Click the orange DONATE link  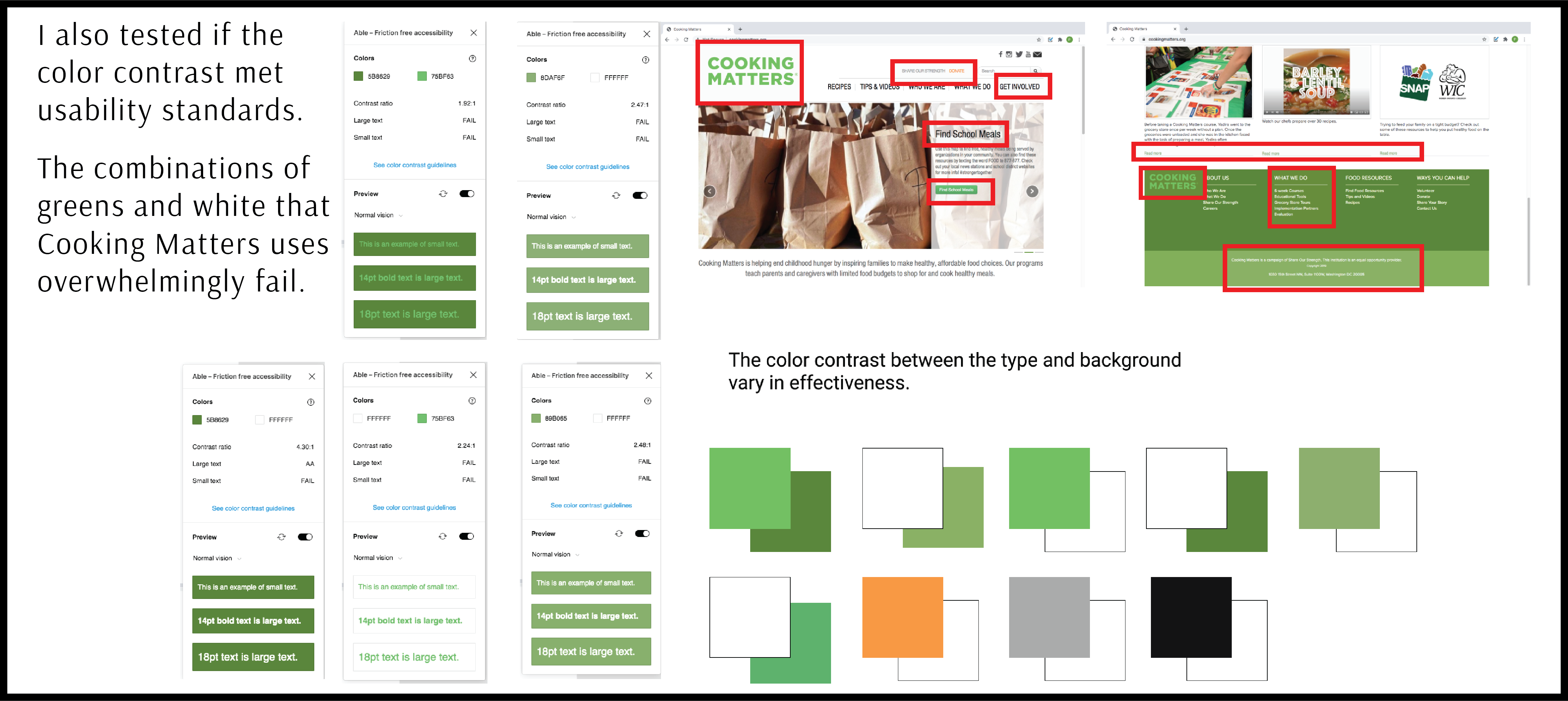(x=956, y=71)
